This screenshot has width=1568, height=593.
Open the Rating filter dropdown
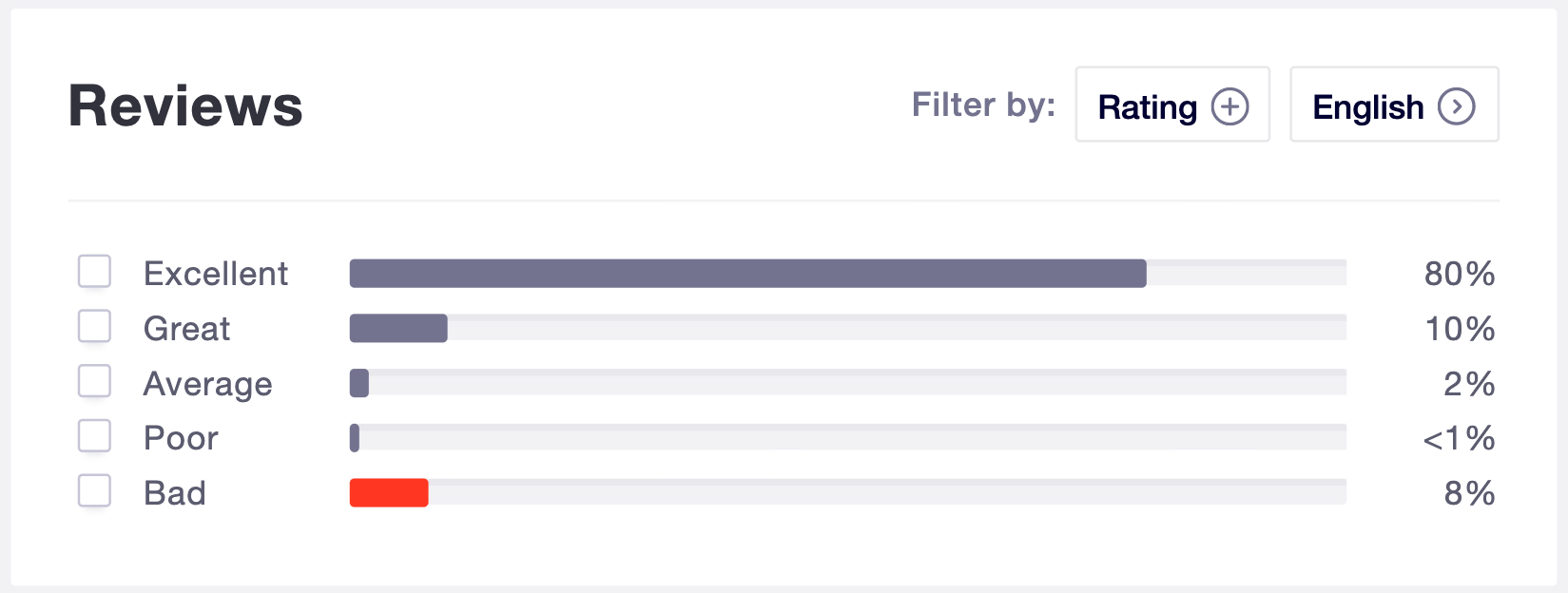click(1171, 105)
